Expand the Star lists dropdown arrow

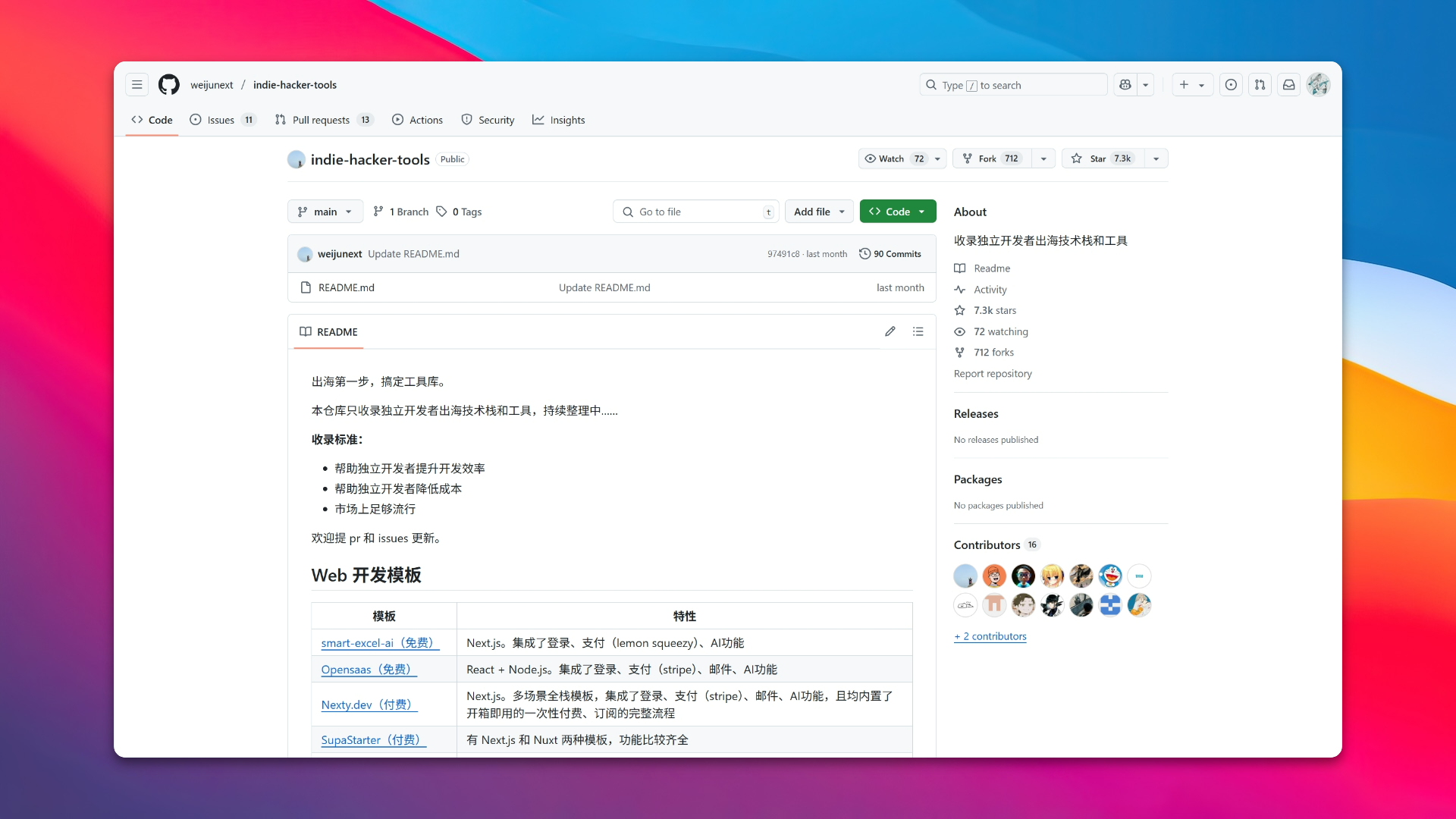pos(1156,158)
